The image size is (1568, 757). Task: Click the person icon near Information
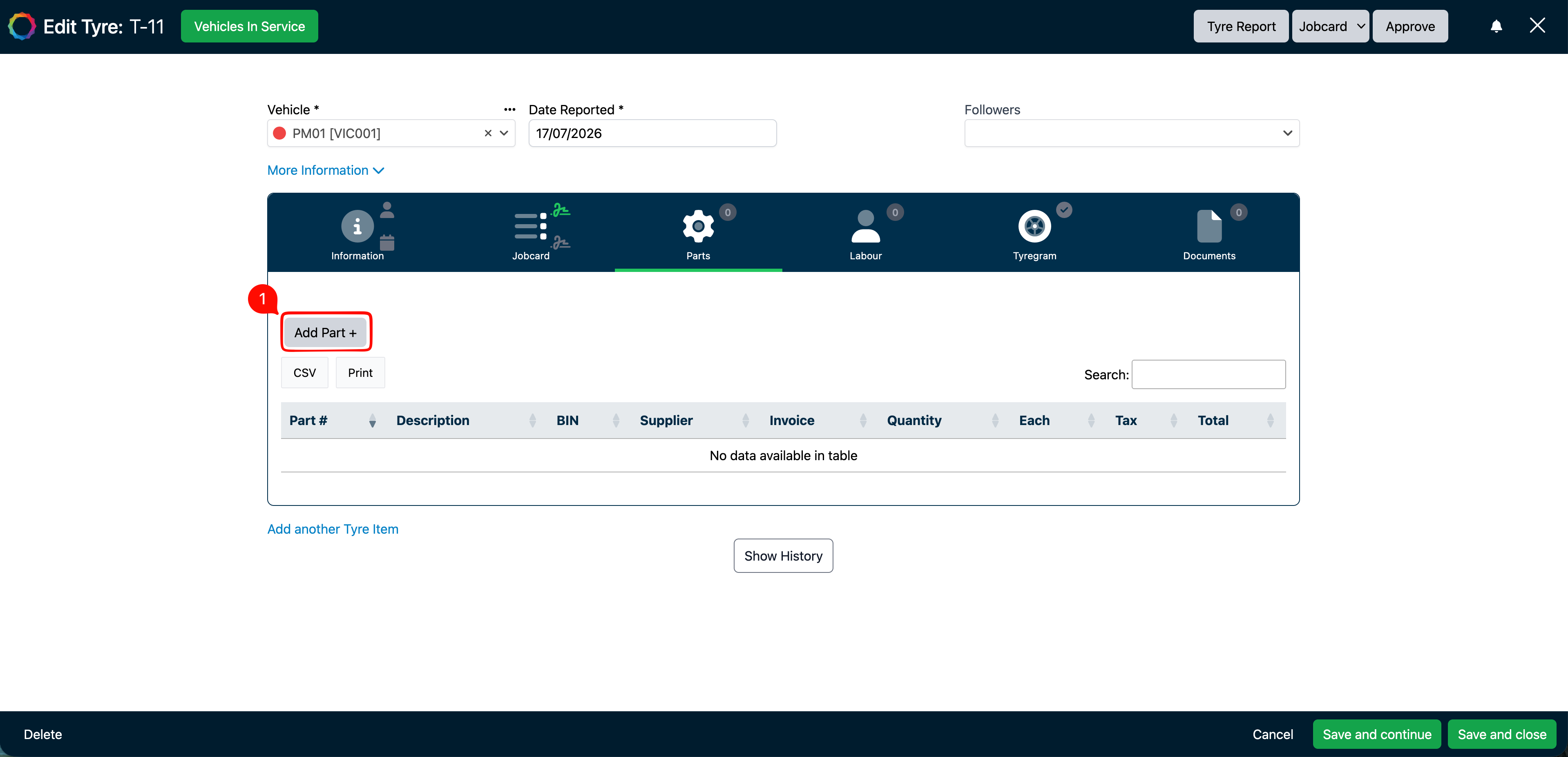[387, 210]
